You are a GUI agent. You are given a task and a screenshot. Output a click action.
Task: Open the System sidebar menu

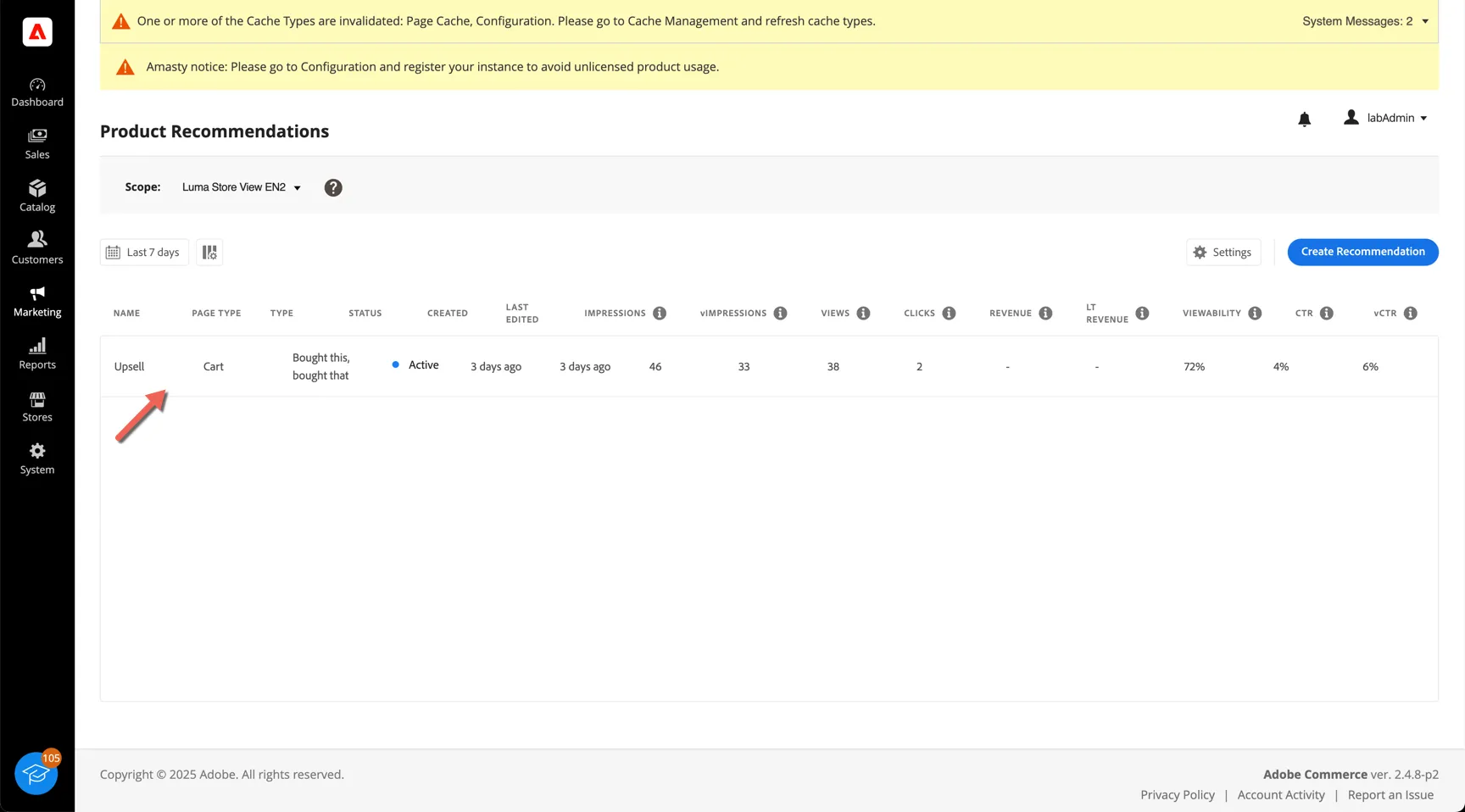pyautogui.click(x=37, y=459)
